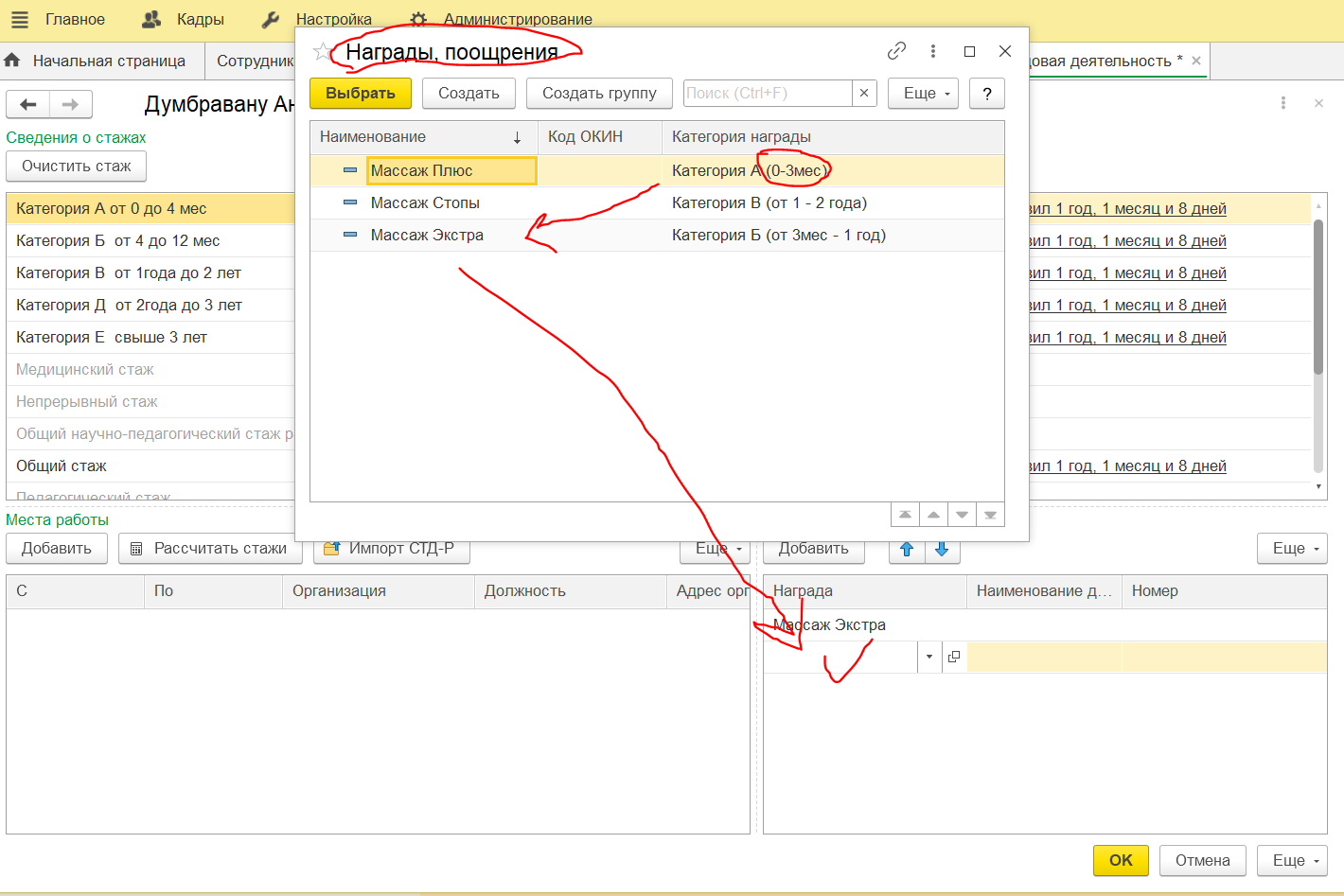This screenshot has height=896, width=1344.
Task: Expand the Еще dropdown in the awards dialog
Action: point(924,93)
